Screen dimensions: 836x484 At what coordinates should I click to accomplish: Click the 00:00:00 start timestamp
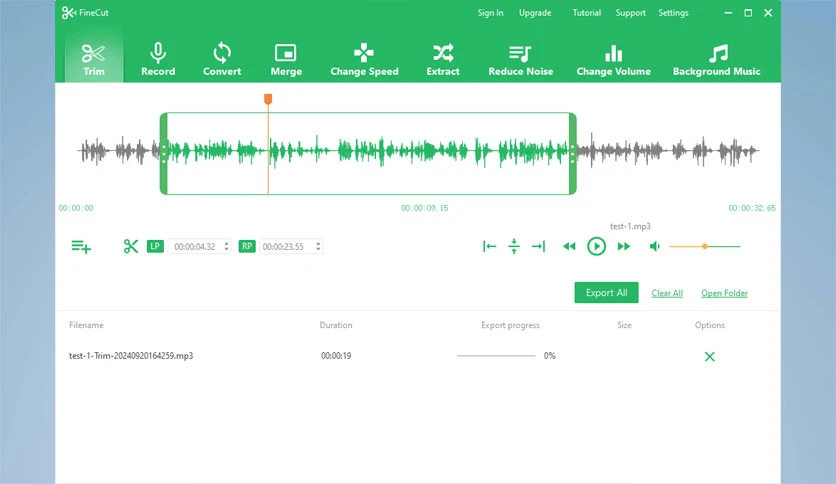tap(76, 208)
